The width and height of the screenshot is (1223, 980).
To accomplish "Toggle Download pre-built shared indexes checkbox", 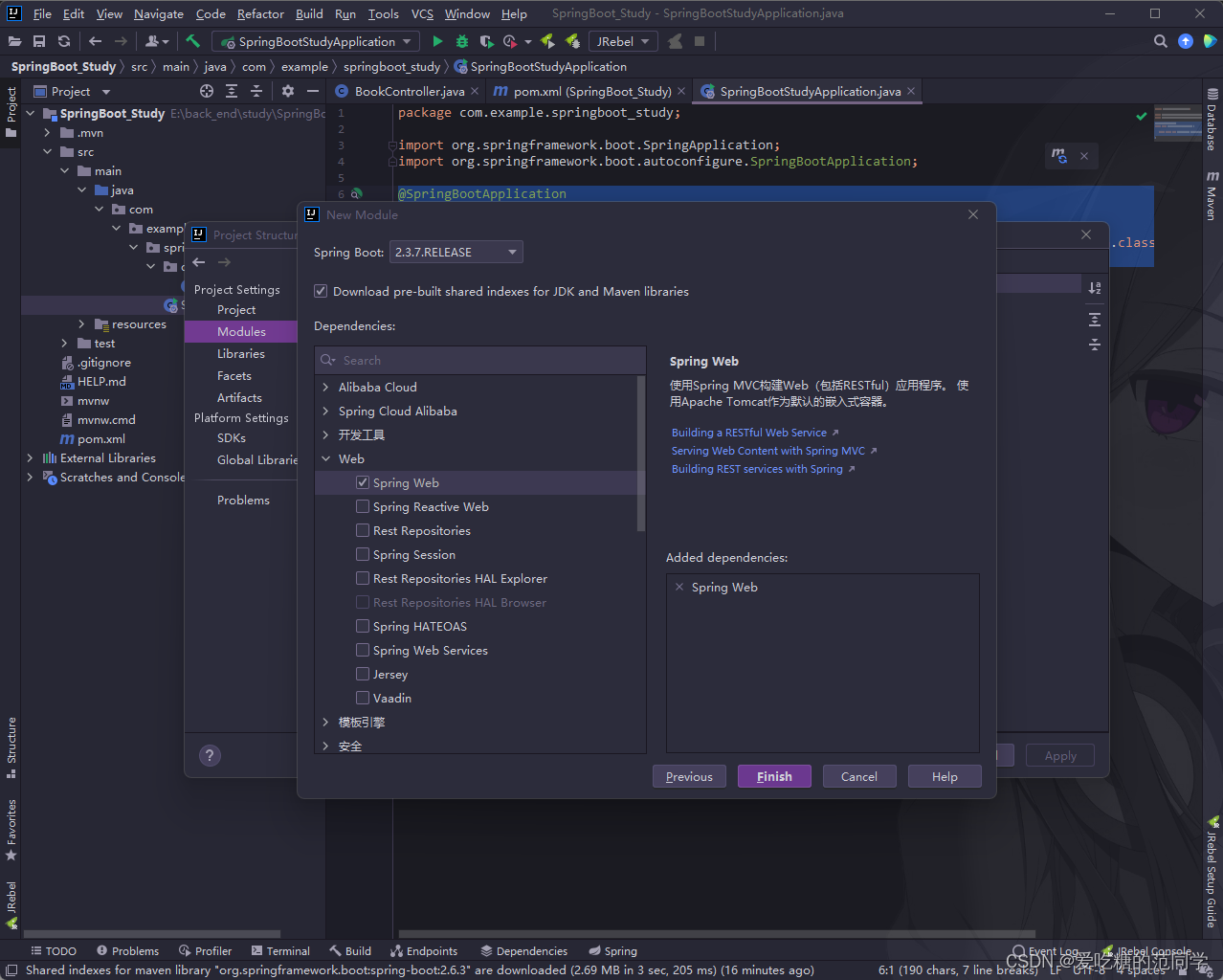I will point(321,291).
